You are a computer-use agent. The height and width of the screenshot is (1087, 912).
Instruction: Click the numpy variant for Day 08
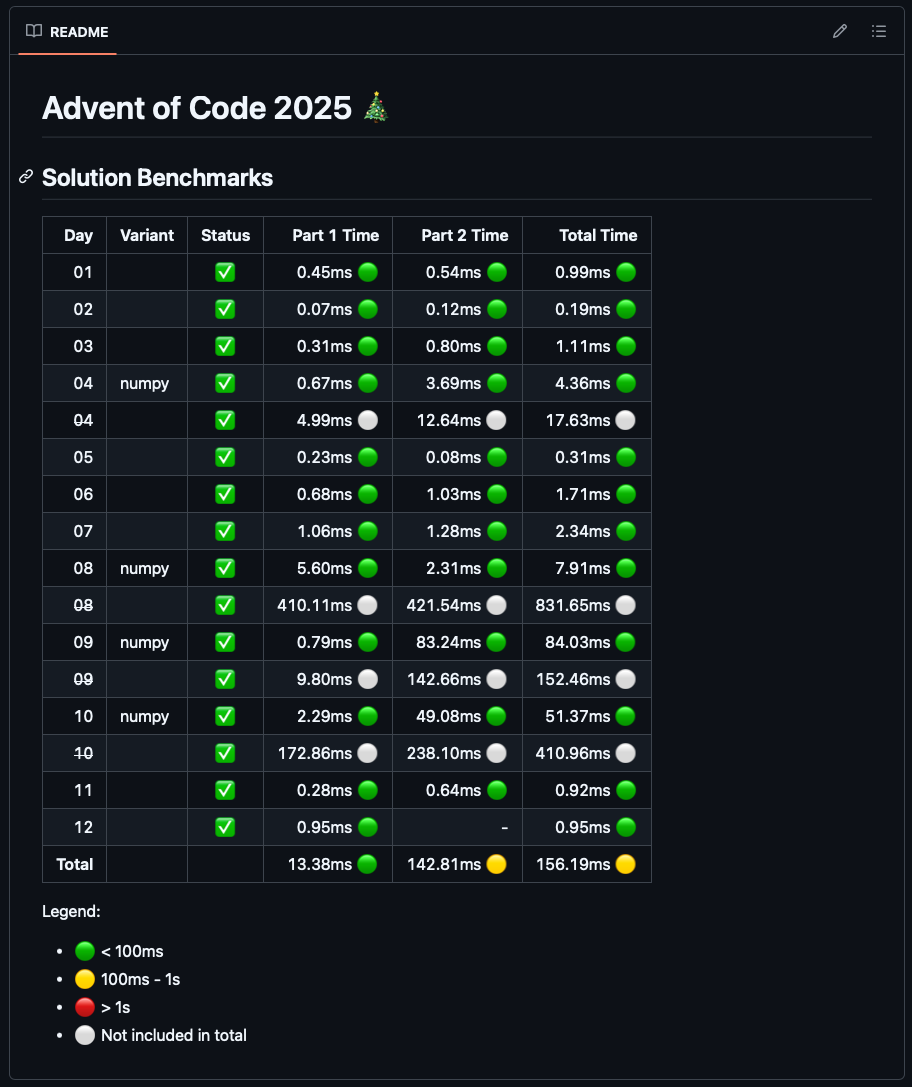tap(145, 568)
